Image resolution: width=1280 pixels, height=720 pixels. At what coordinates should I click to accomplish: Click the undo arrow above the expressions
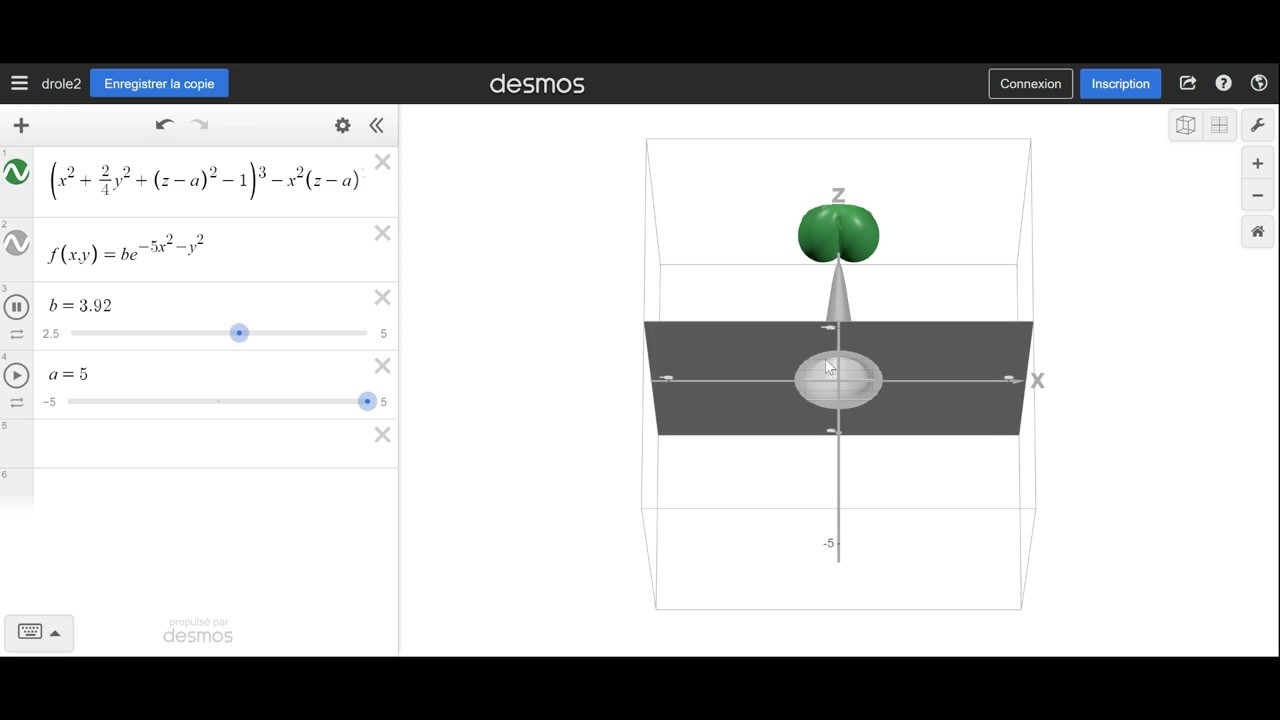coord(164,124)
